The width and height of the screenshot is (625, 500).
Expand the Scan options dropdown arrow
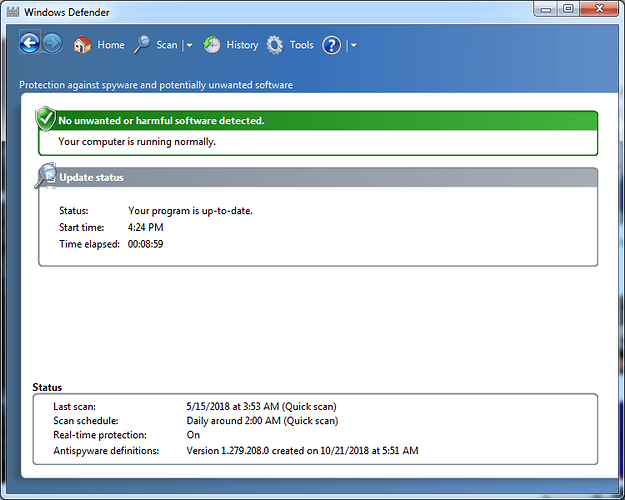click(x=189, y=46)
